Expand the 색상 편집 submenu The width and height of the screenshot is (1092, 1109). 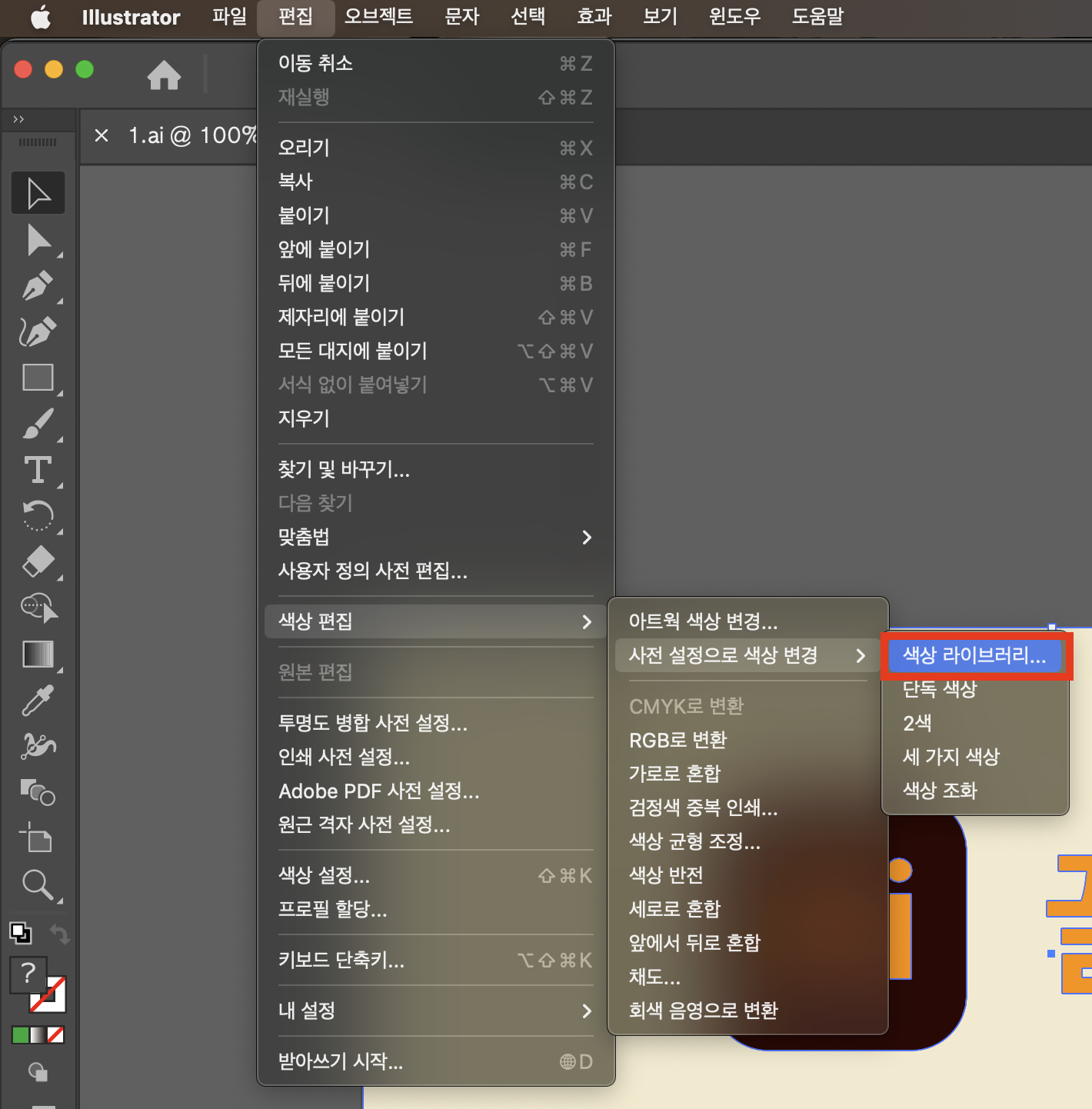point(435,621)
